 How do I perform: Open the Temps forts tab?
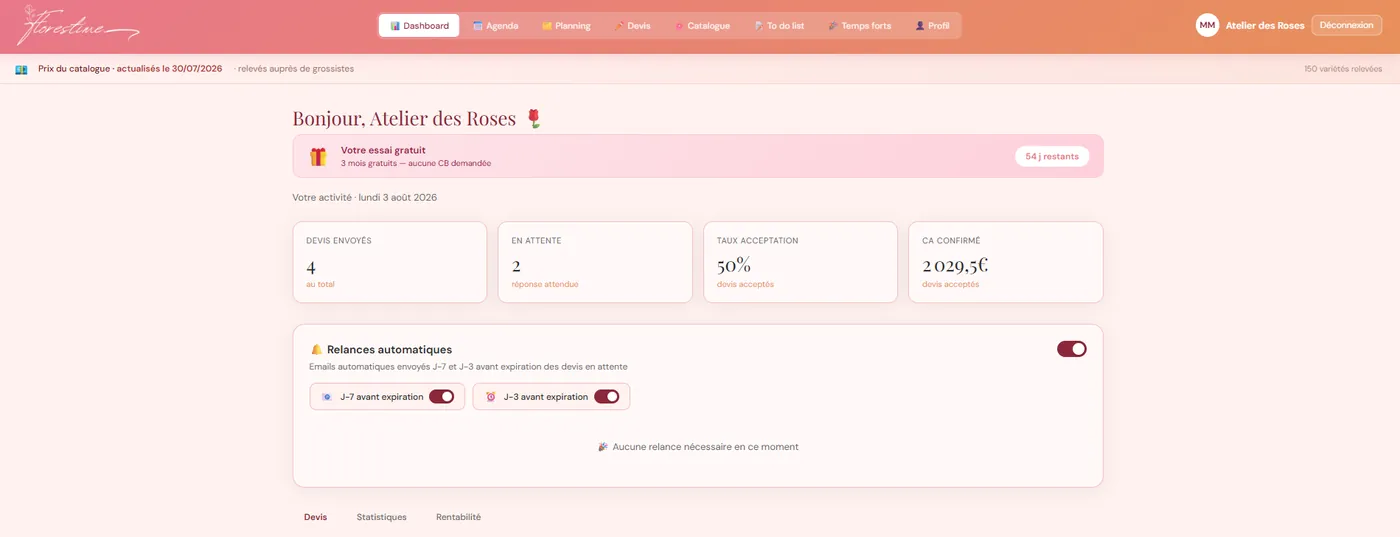coord(859,26)
